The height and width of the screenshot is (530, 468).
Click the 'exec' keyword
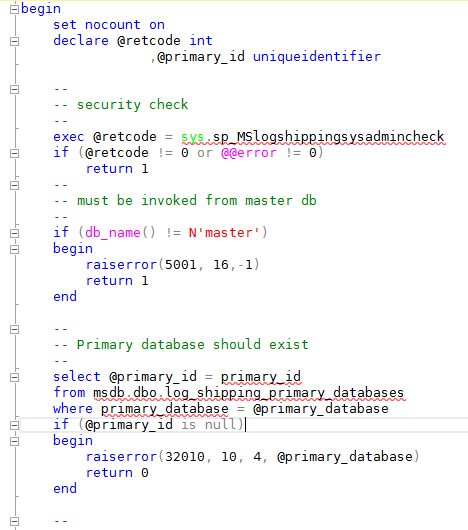click(x=69, y=137)
